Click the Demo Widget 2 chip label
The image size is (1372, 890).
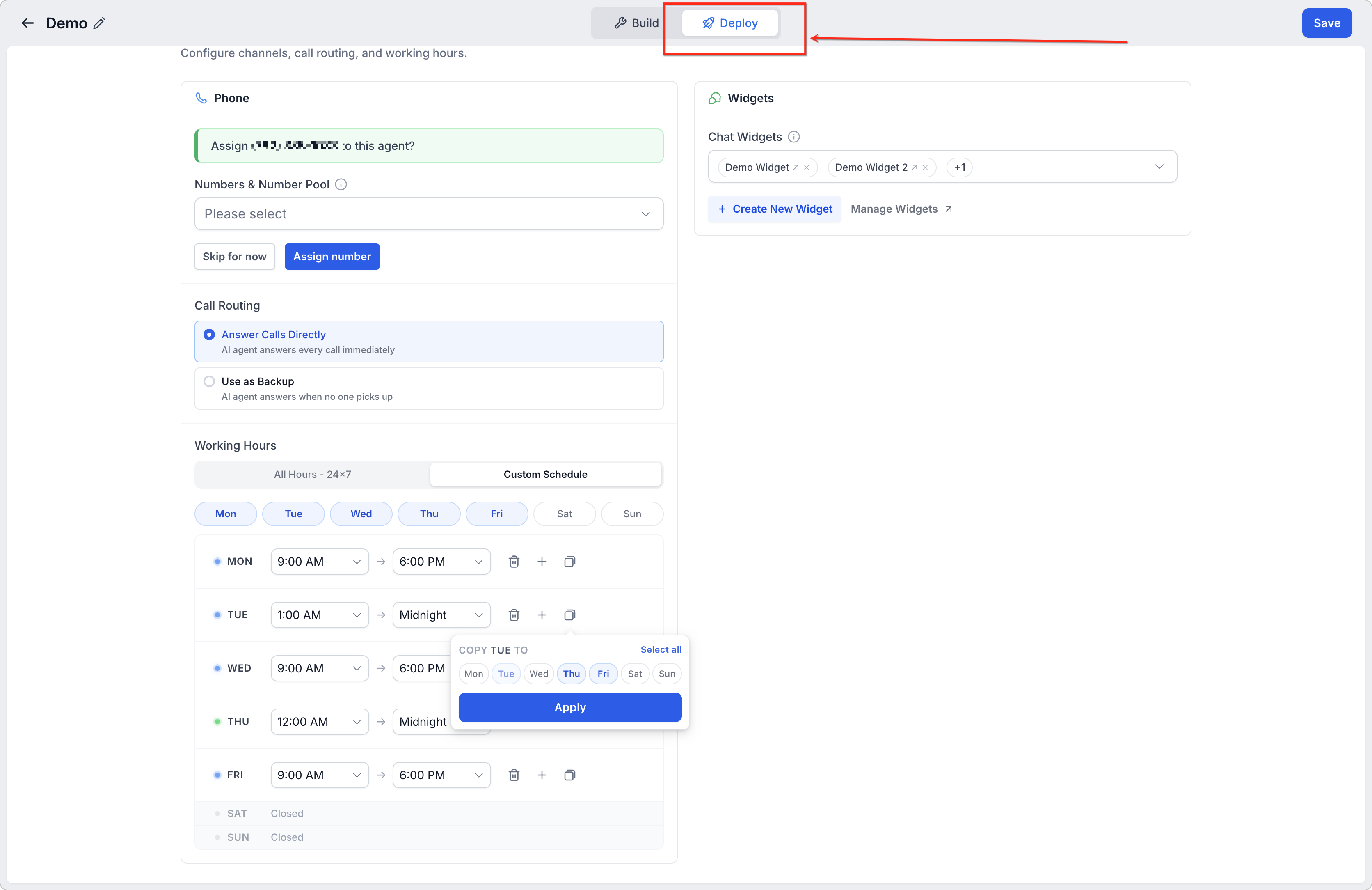coord(871,167)
